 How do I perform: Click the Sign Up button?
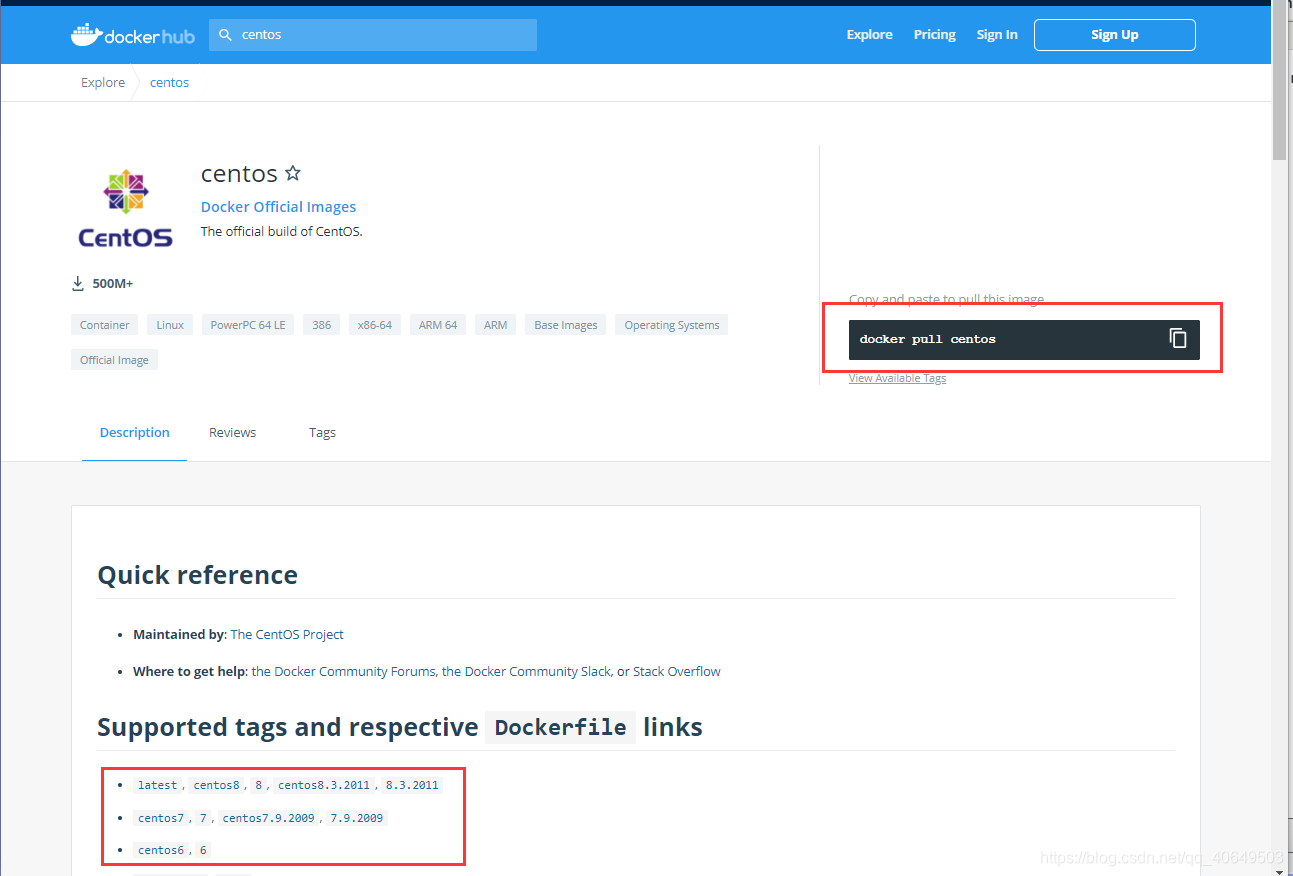click(x=1115, y=34)
